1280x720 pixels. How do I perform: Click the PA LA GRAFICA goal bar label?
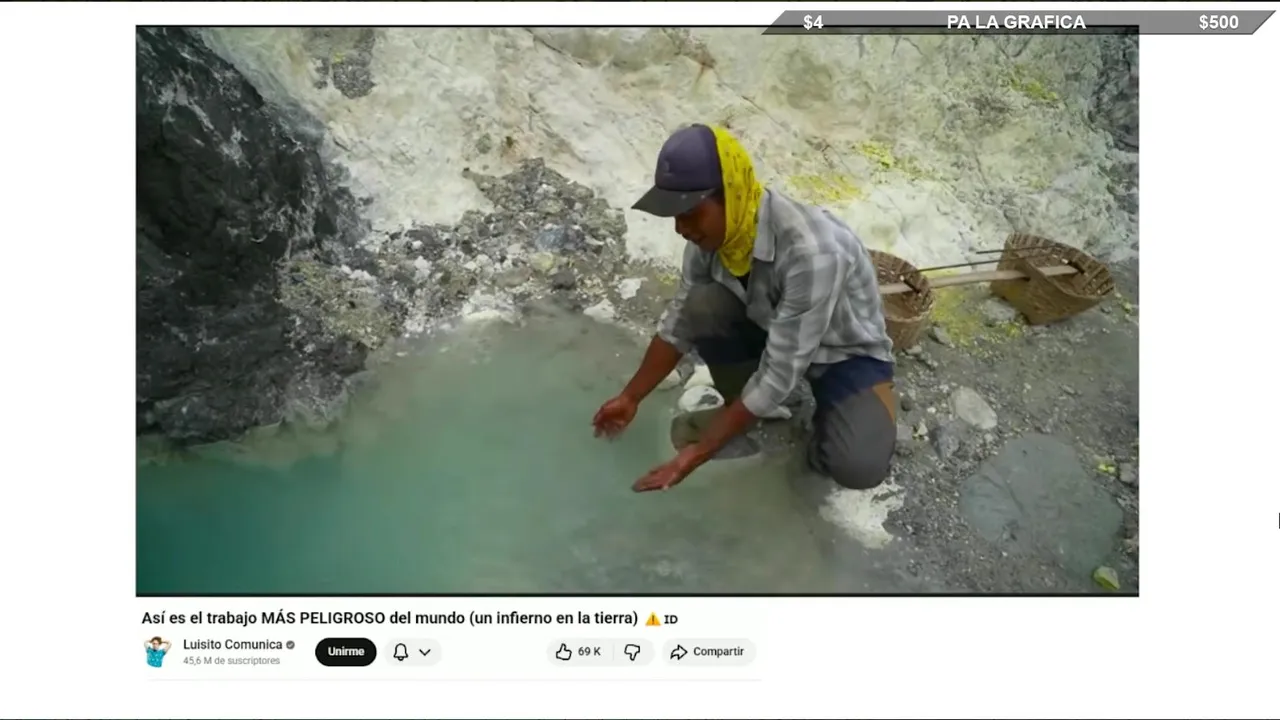(1016, 22)
